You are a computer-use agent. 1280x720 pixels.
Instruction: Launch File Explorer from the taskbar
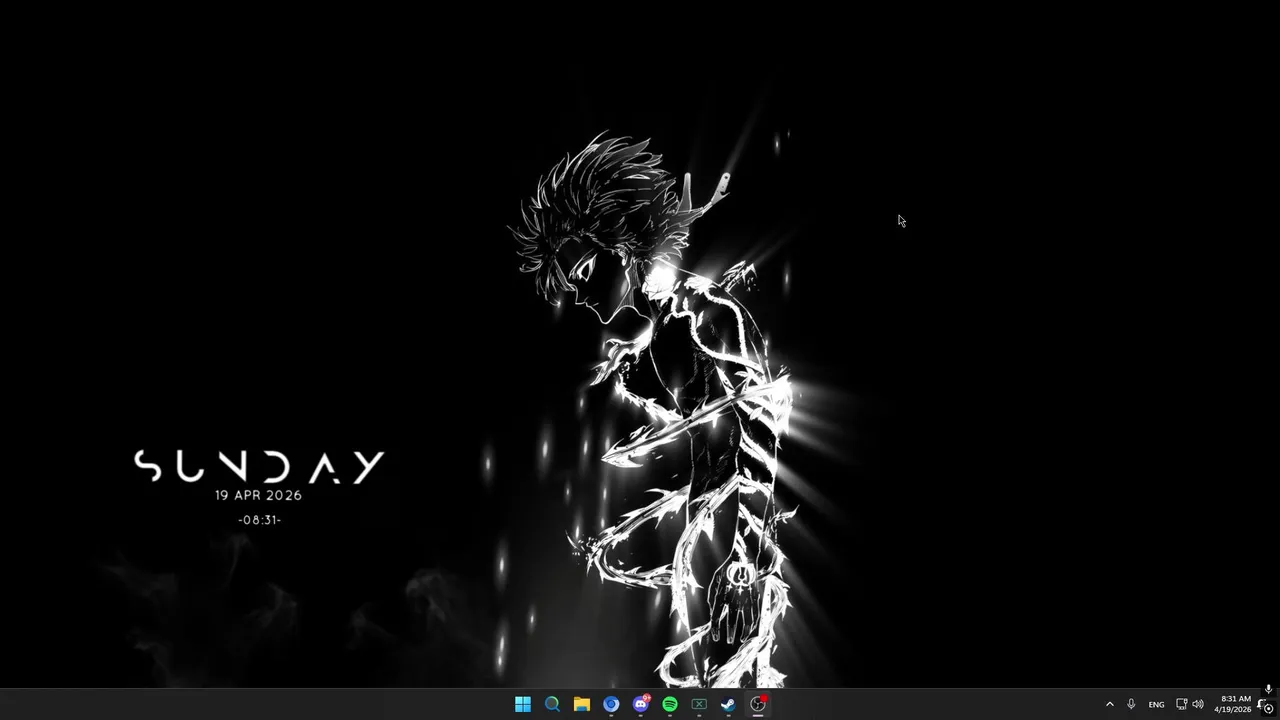pyautogui.click(x=581, y=704)
